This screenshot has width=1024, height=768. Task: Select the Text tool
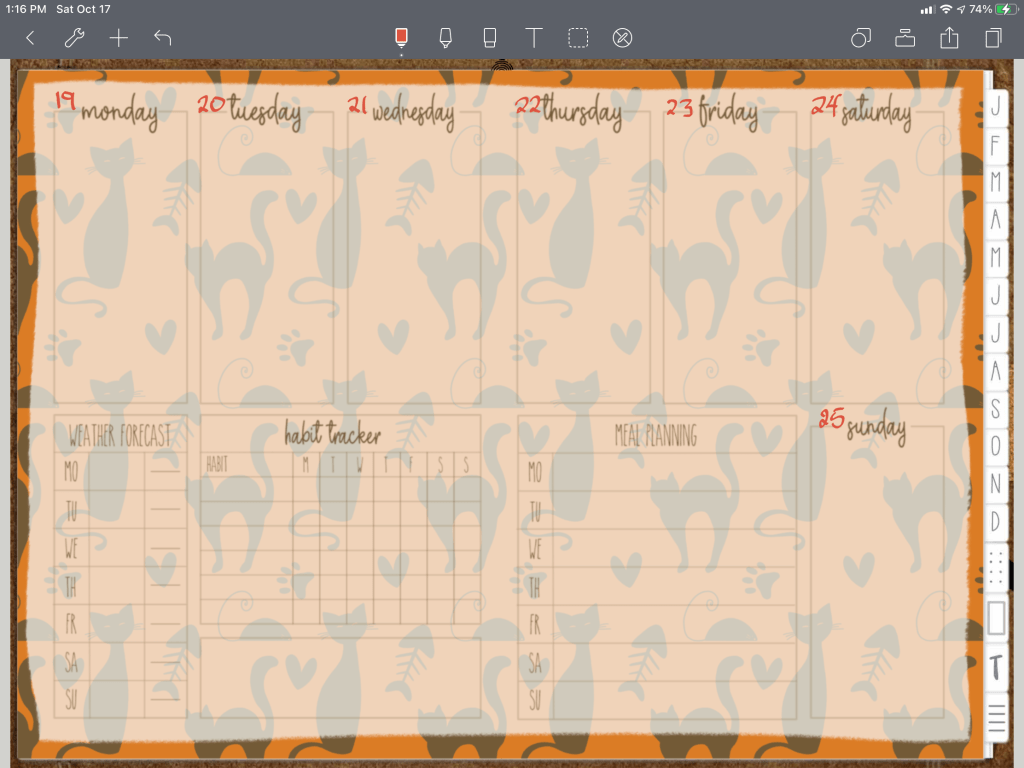pyautogui.click(x=534, y=38)
